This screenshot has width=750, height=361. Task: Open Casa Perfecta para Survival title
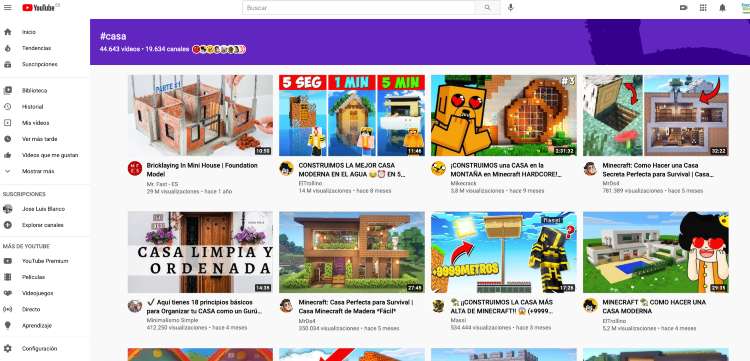[355, 307]
